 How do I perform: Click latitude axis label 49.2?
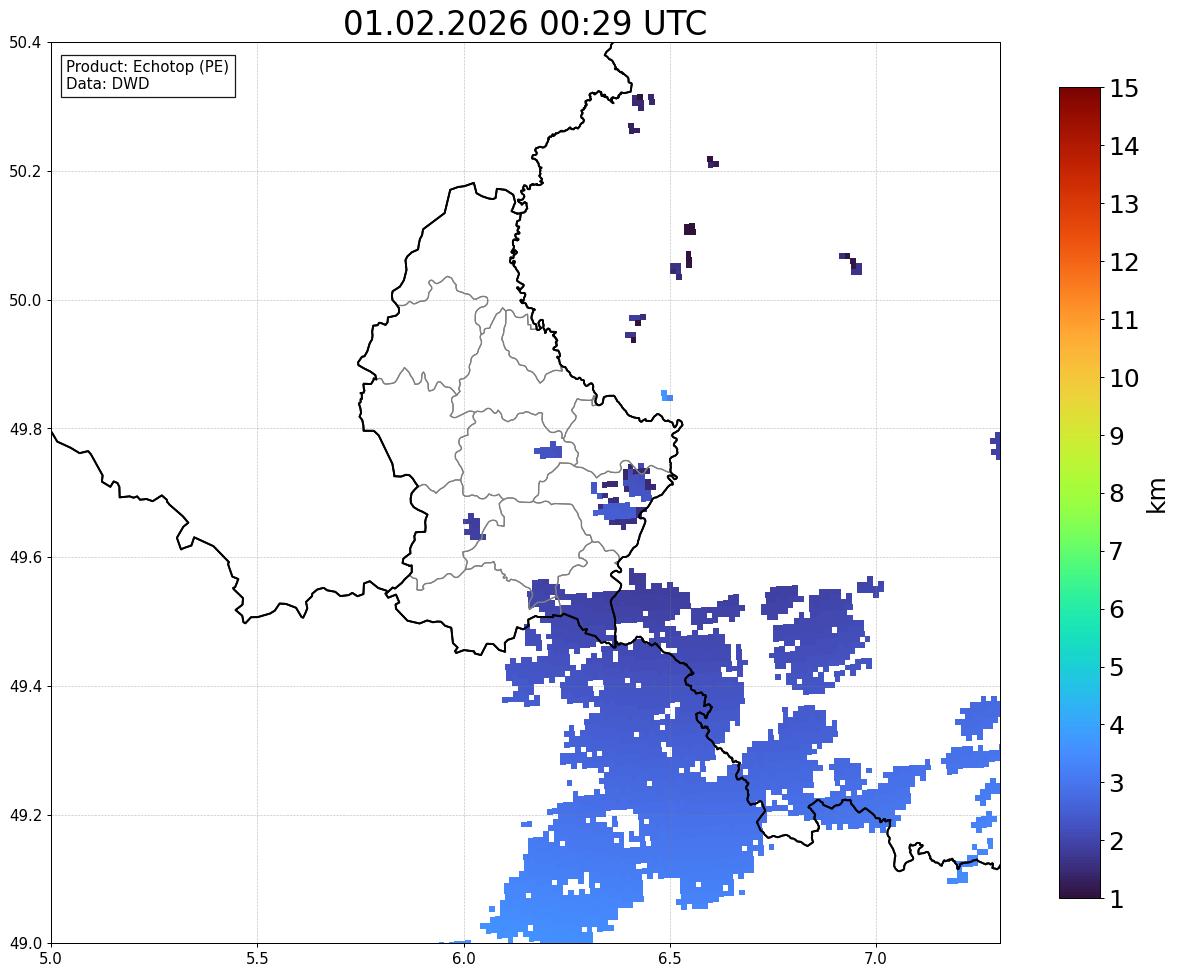pos(24,815)
